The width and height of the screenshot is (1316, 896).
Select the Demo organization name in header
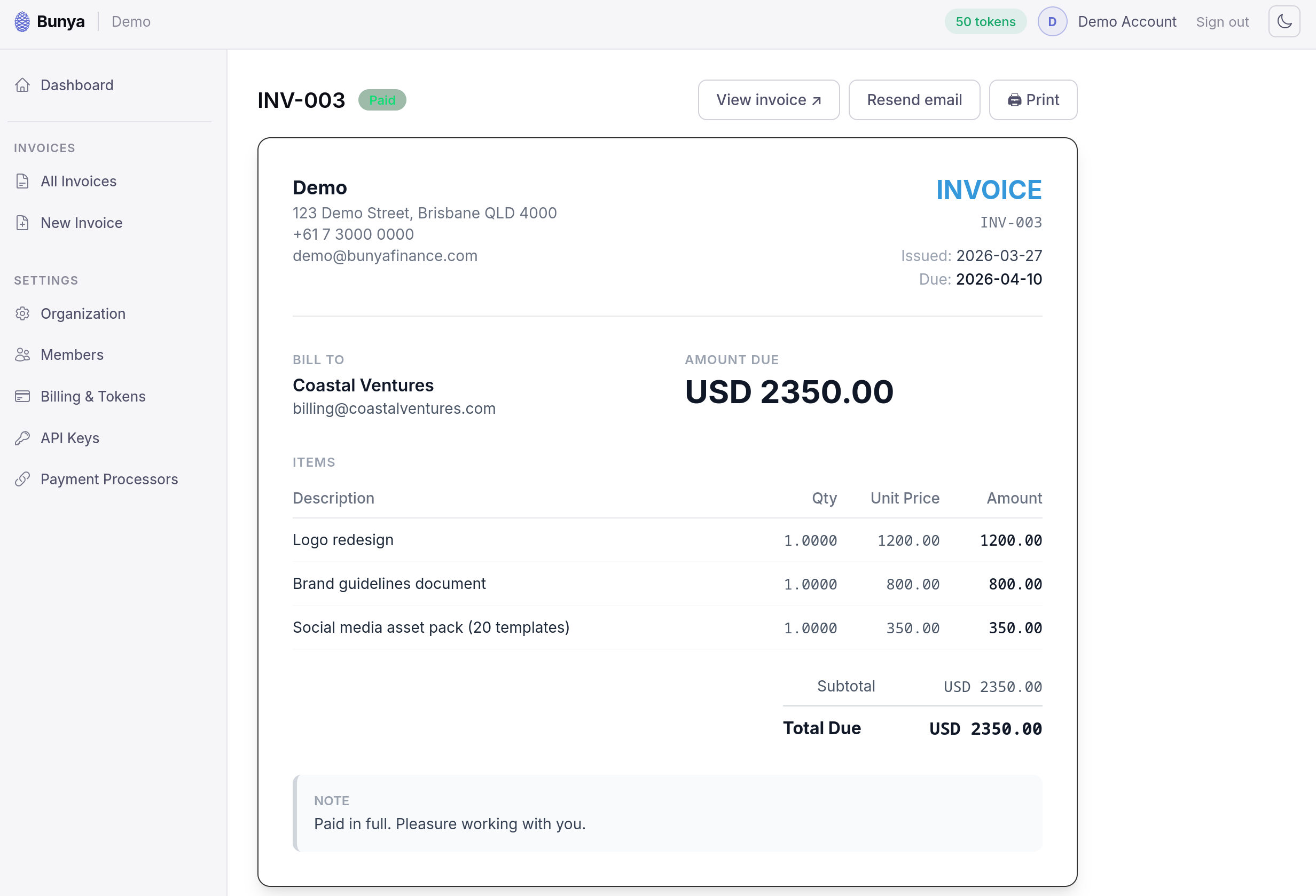click(131, 21)
